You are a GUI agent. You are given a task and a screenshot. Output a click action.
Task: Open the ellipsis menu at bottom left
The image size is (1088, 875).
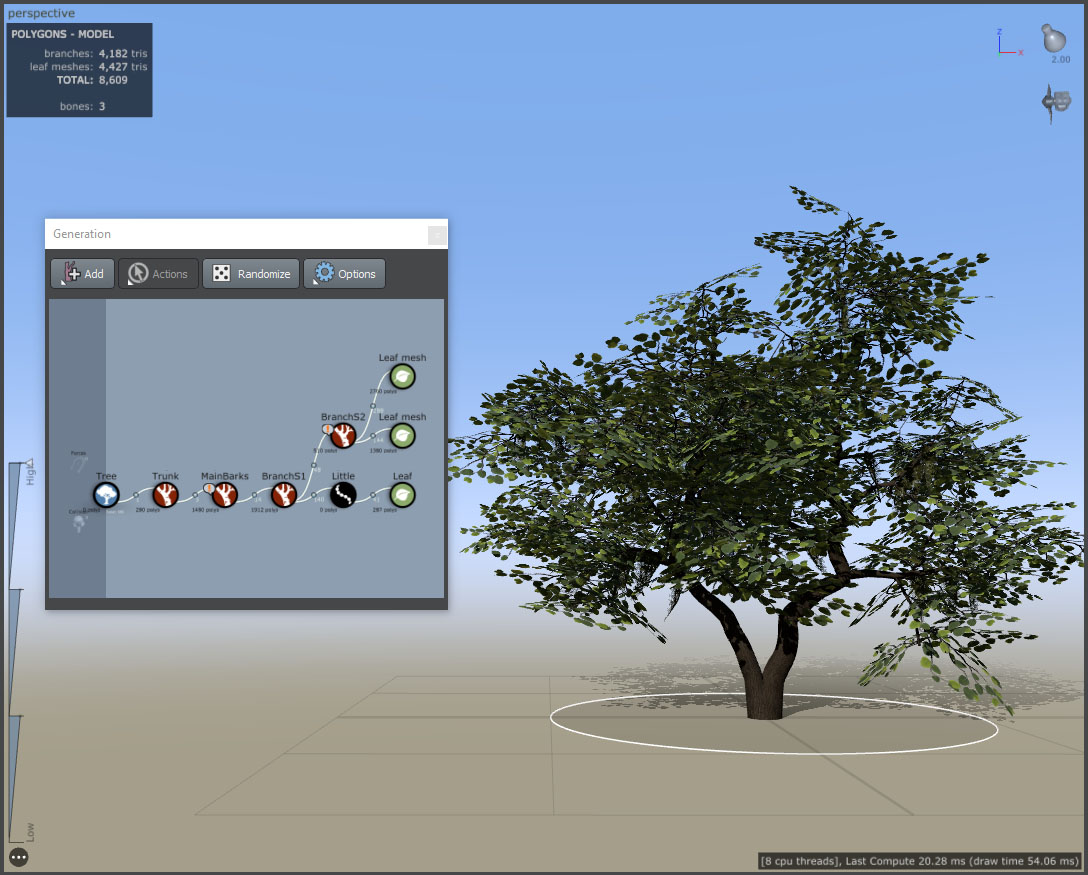[19, 858]
